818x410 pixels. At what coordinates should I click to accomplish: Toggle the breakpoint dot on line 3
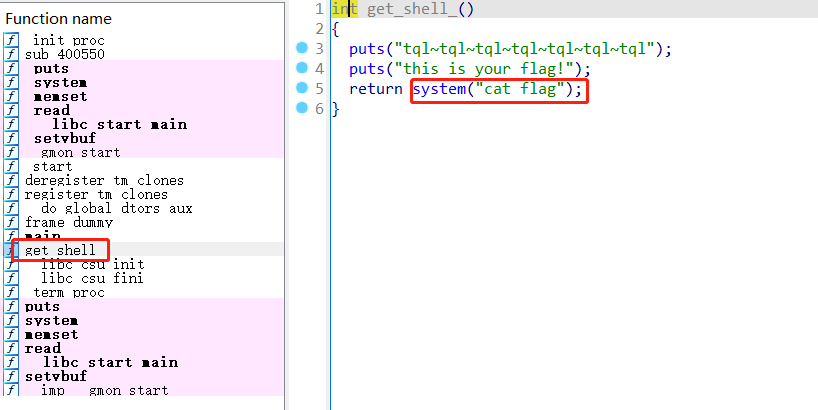click(302, 48)
